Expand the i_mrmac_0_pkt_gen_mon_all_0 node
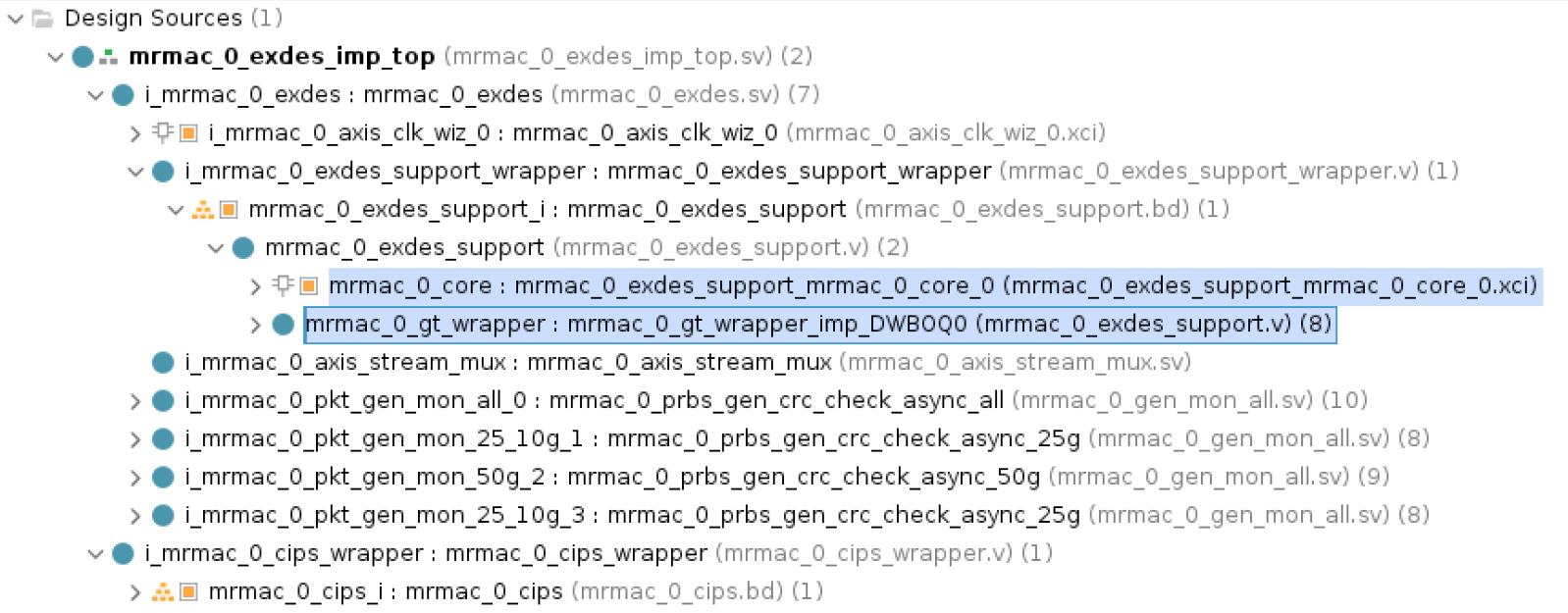The width and height of the screenshot is (1568, 613). pyautogui.click(x=135, y=401)
